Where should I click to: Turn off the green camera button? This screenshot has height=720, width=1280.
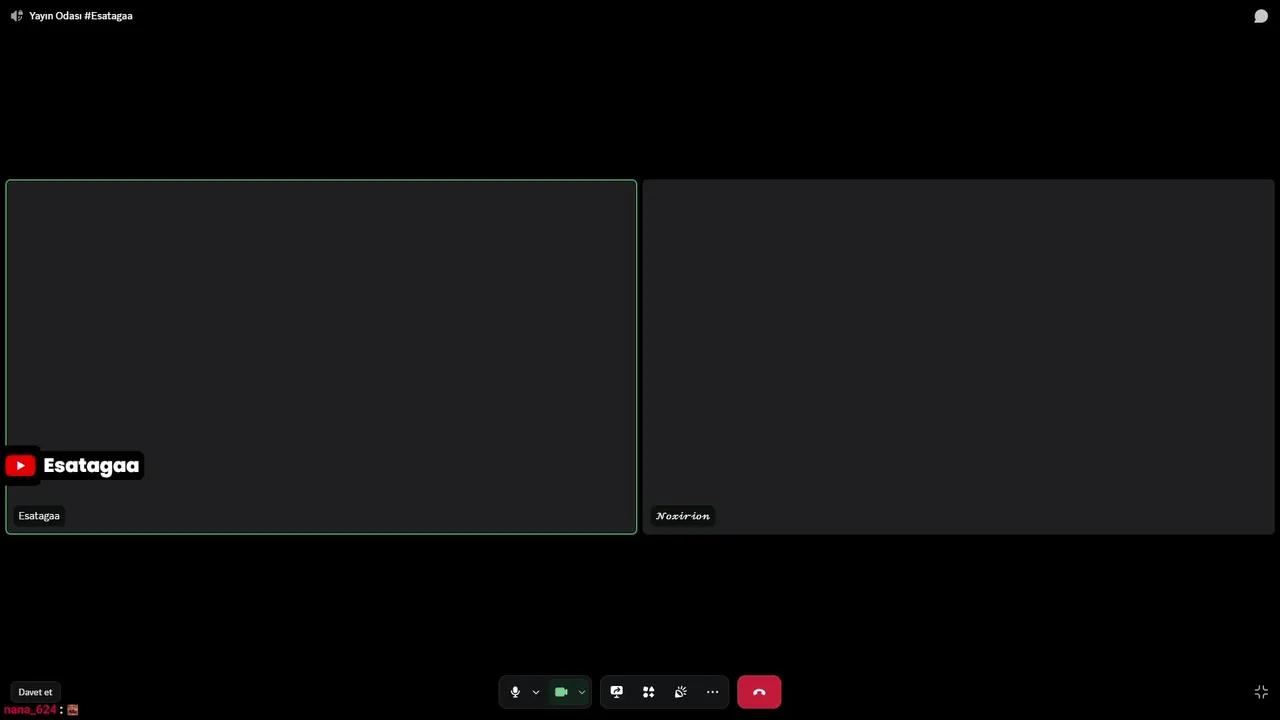pos(561,692)
